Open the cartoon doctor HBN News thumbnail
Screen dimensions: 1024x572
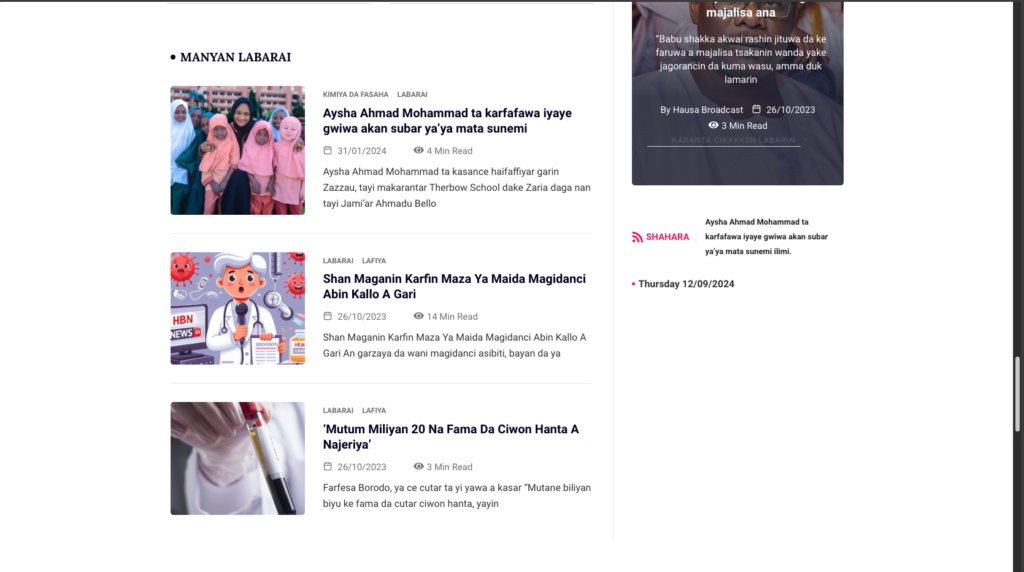pyautogui.click(x=238, y=308)
